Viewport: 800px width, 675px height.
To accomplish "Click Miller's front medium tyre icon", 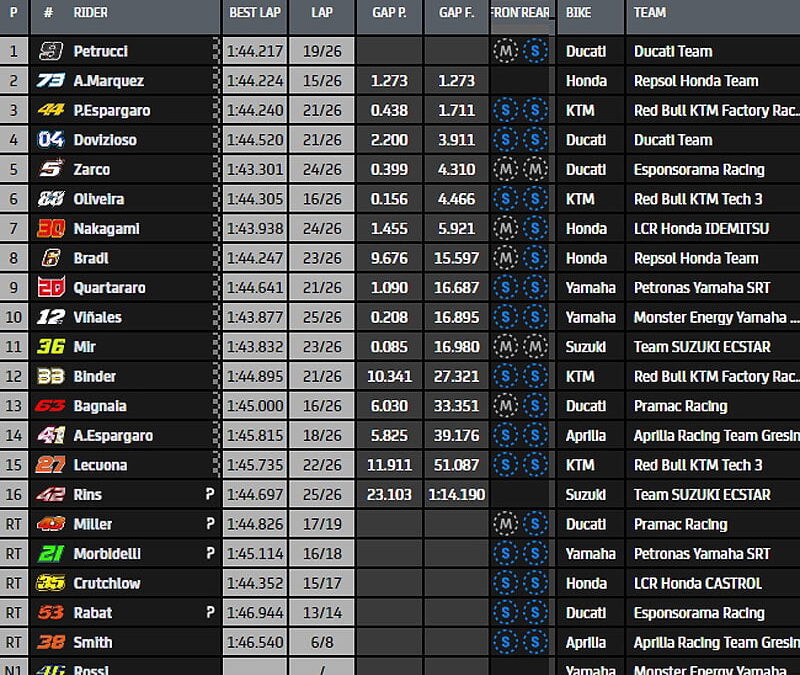I will 506,524.
